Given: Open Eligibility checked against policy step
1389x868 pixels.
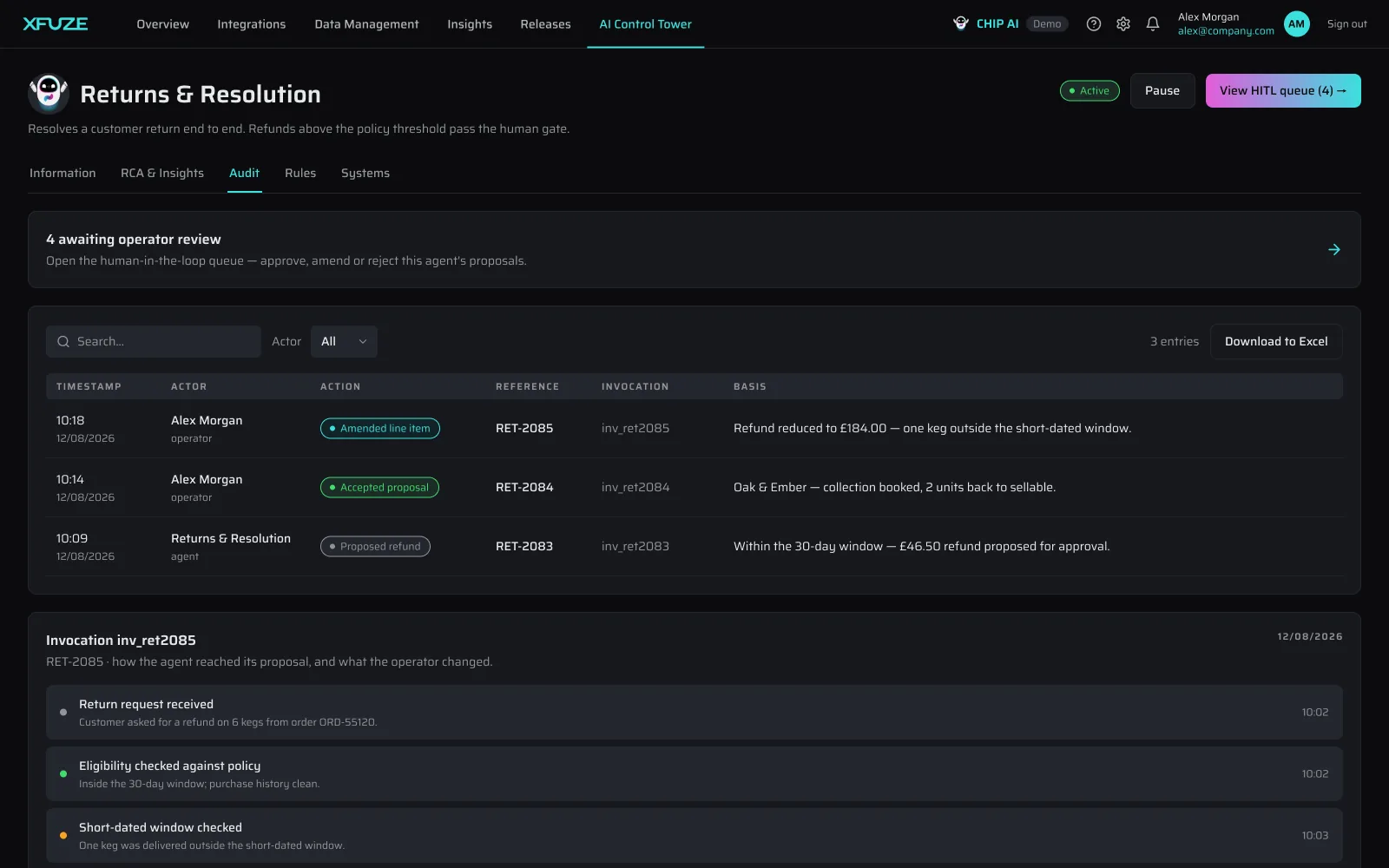Looking at the screenshot, I should coord(694,774).
